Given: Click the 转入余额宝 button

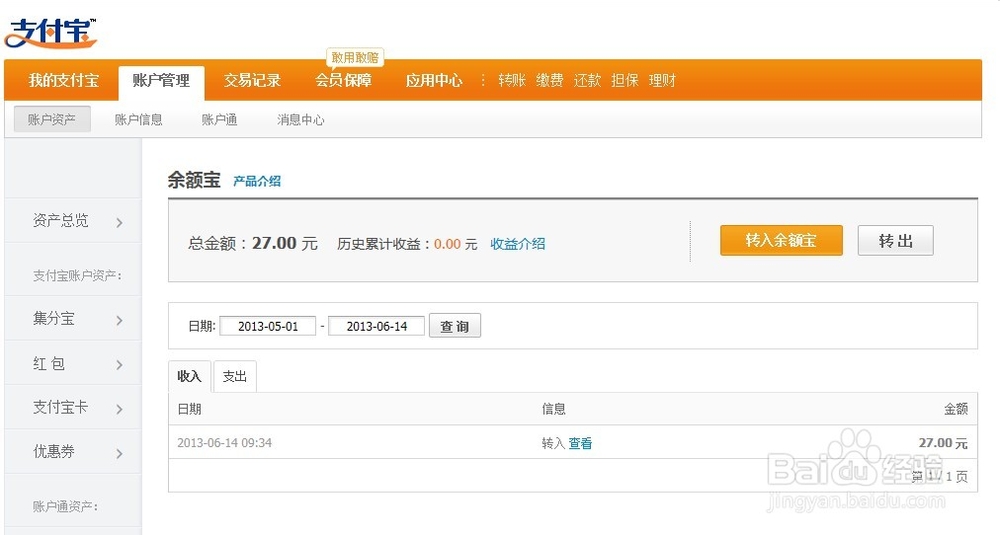Looking at the screenshot, I should tap(781, 240).
